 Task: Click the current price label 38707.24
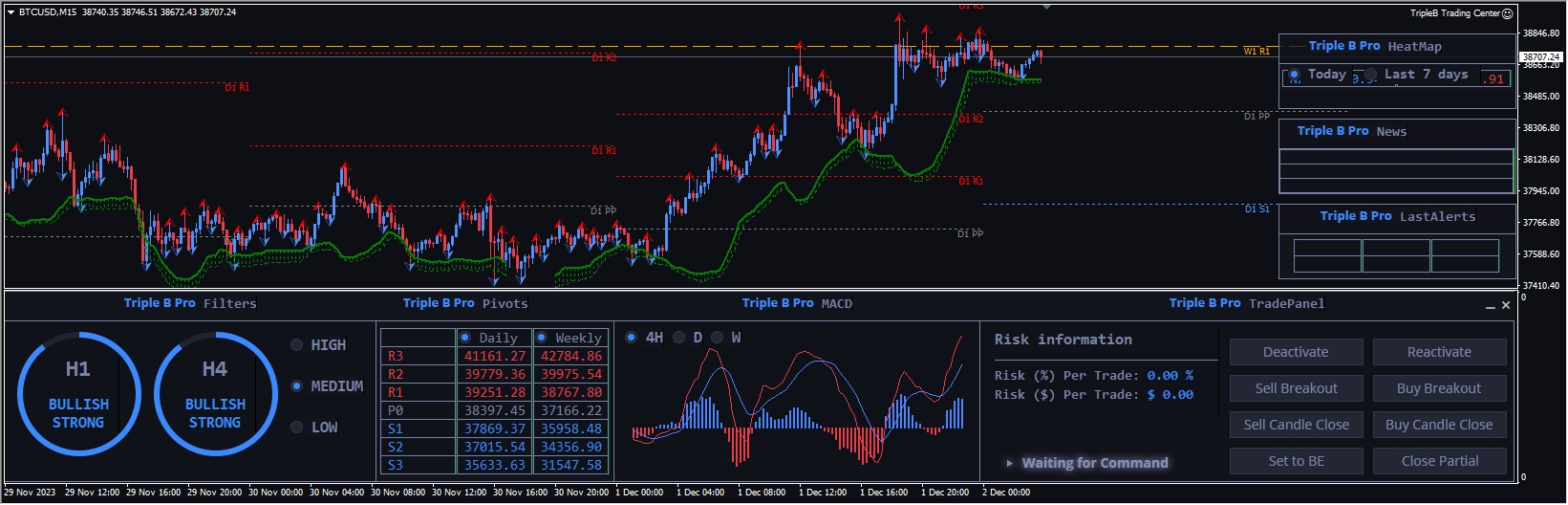1540,57
